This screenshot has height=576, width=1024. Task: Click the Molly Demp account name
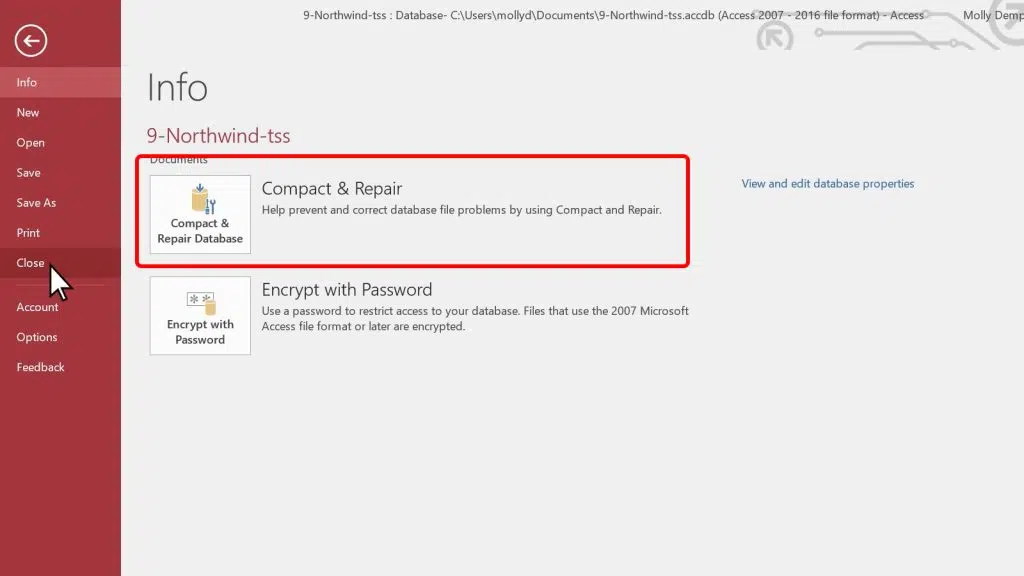coord(992,15)
